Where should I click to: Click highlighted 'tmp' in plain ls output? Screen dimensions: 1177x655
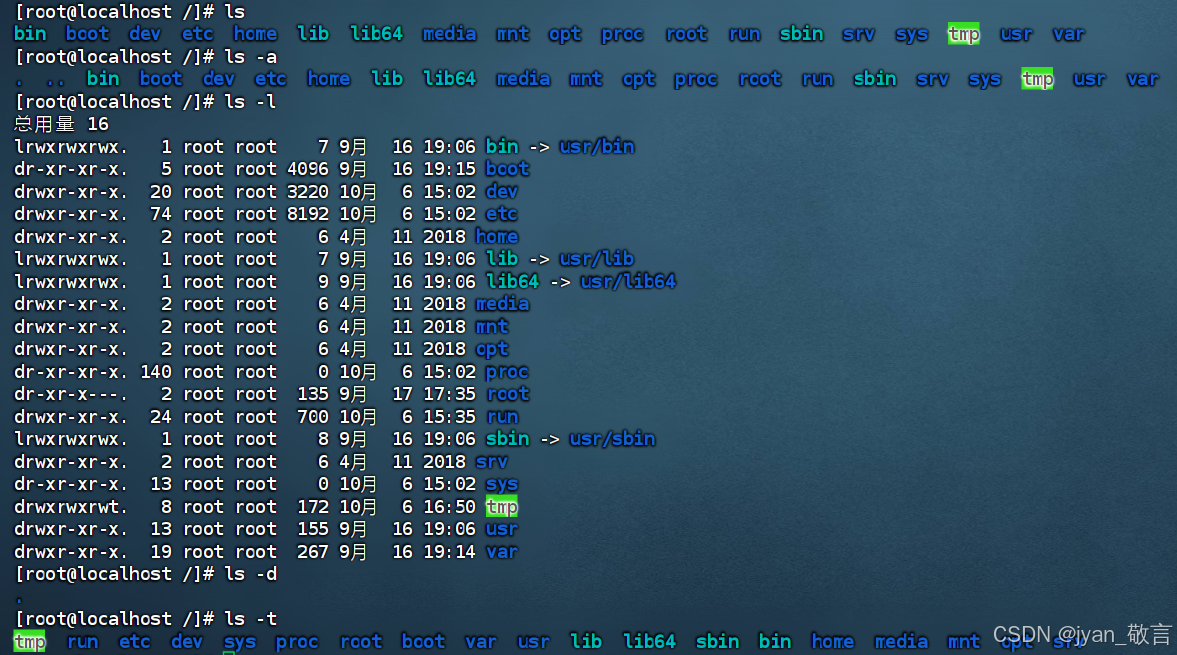pos(964,34)
